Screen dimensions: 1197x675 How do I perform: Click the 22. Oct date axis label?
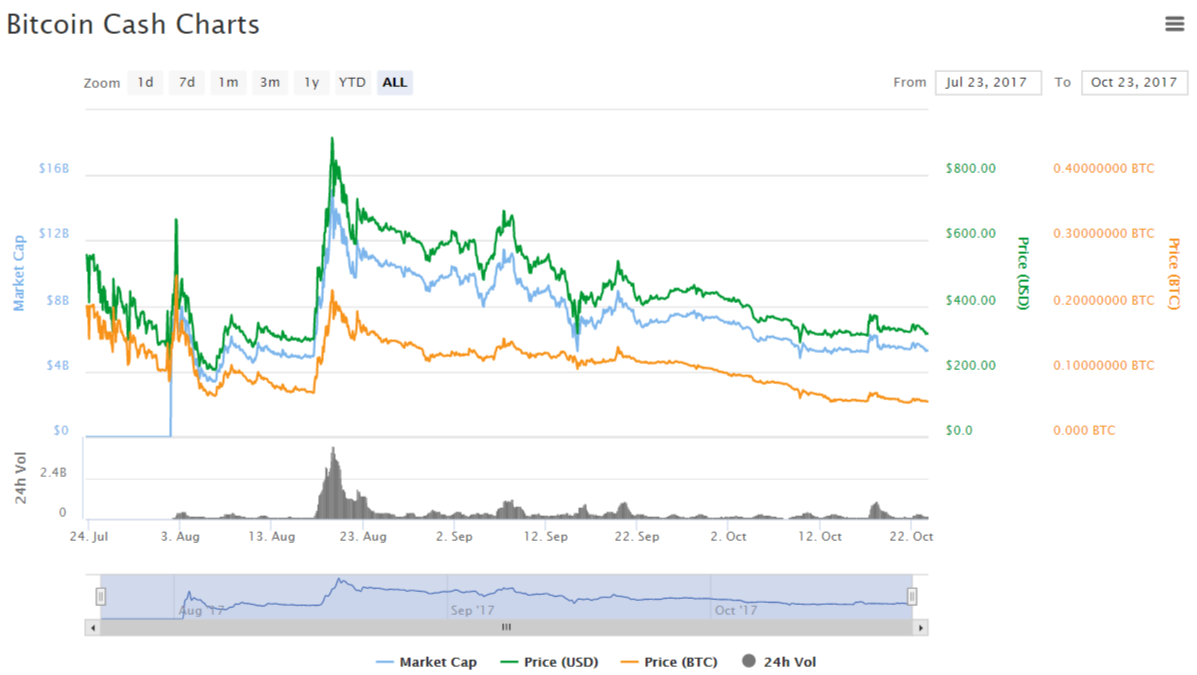[911, 536]
